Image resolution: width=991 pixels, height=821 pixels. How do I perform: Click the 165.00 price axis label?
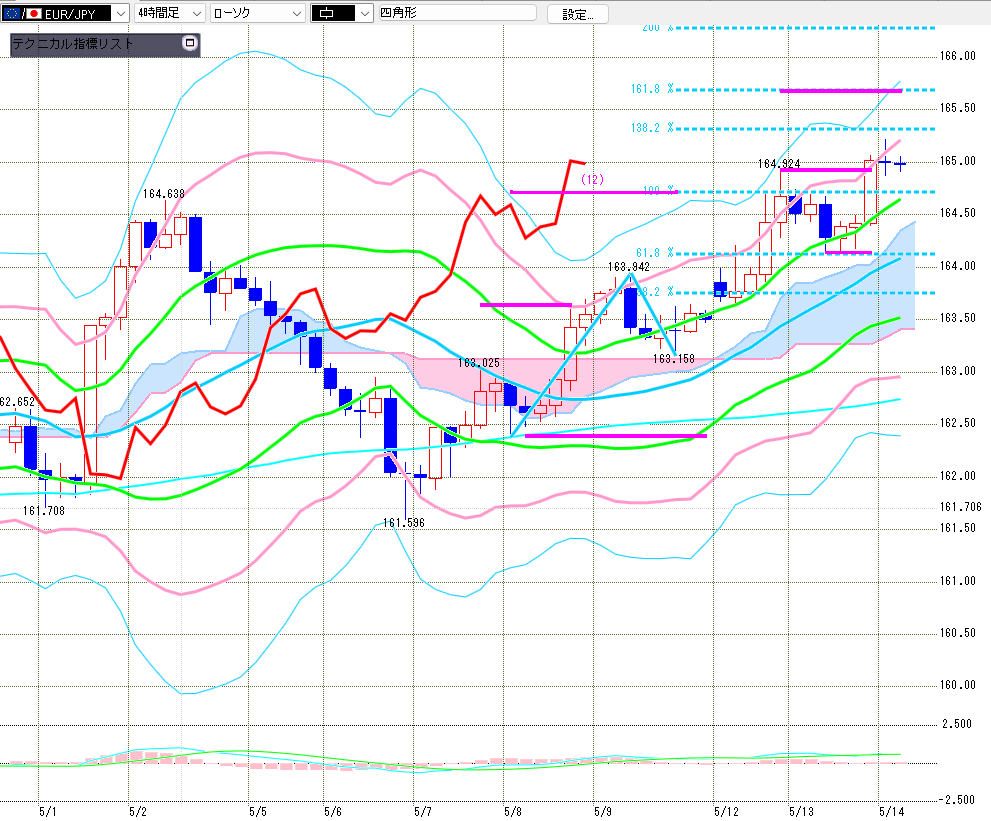[x=958, y=161]
